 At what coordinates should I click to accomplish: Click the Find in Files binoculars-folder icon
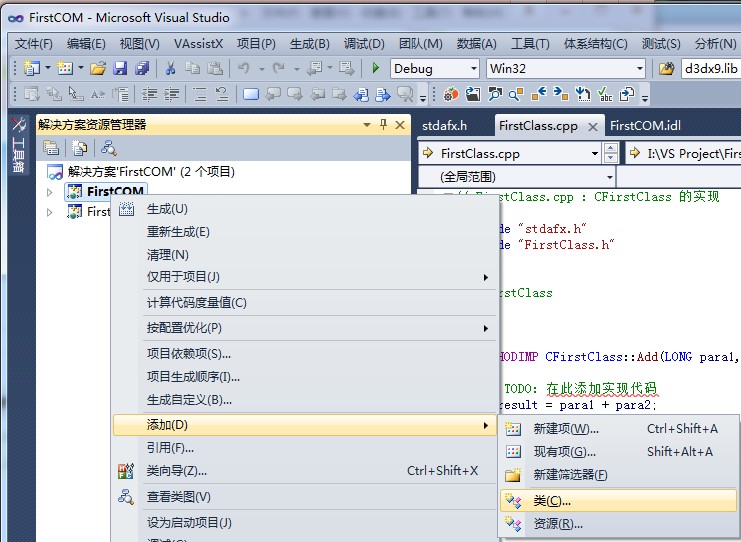pyautogui.click(x=667, y=69)
